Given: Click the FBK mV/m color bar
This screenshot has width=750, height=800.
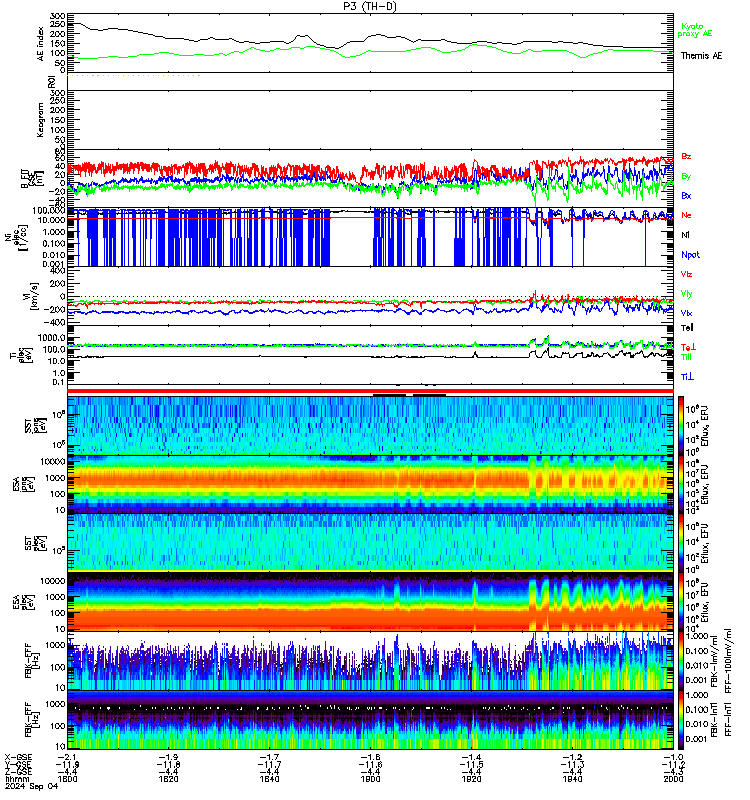Looking at the screenshot, I should (681, 661).
